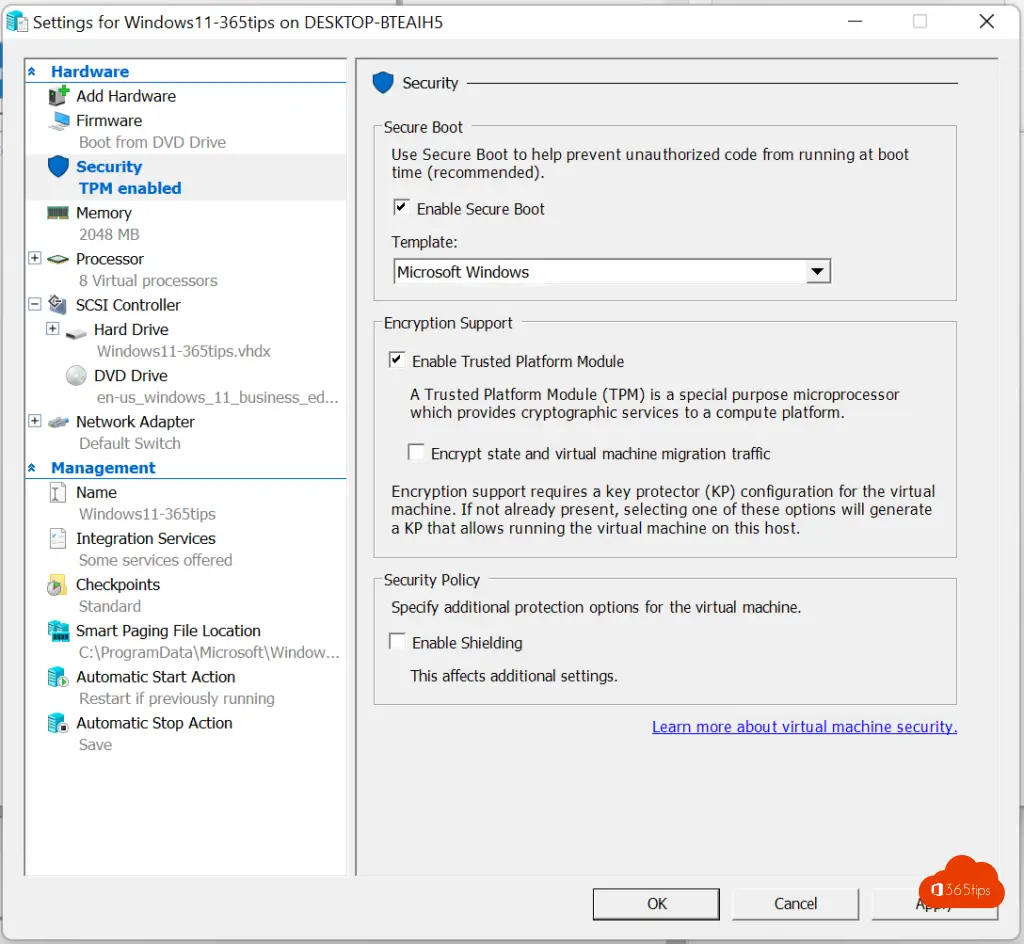Screen dimensions: 1024x944
Task: Open the Secure Boot Template dropdown
Action: [818, 272]
